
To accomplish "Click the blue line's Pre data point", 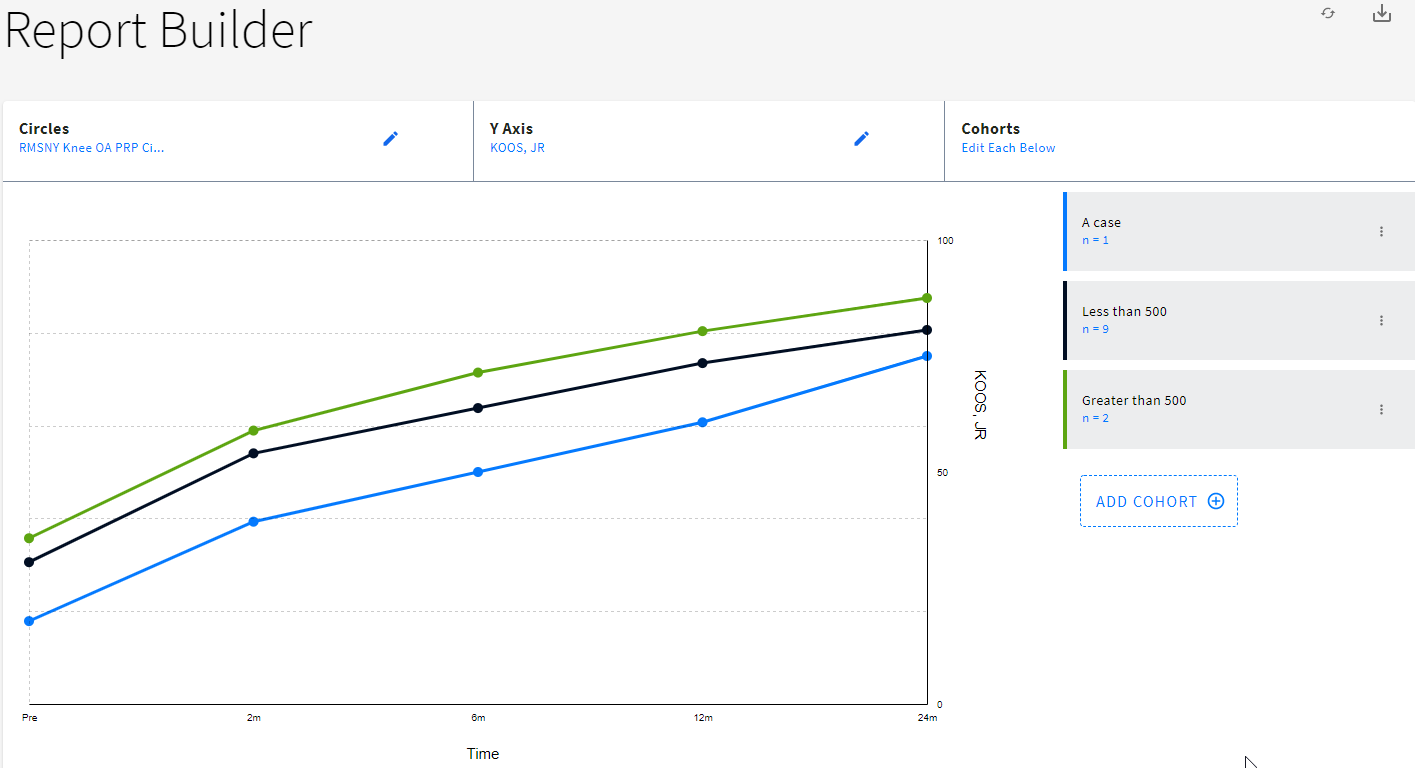I will (29, 621).
